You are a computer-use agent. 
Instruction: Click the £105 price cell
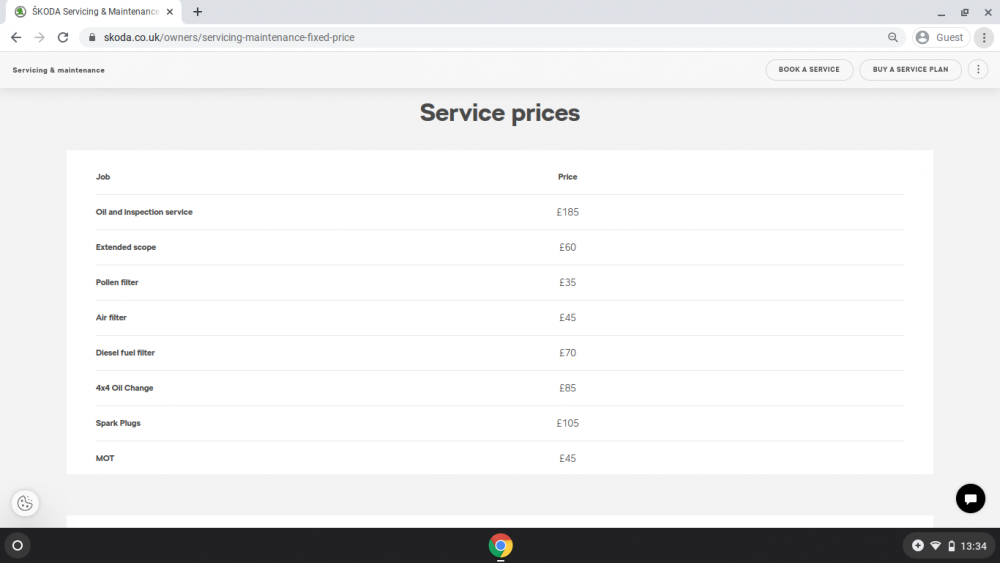point(568,423)
